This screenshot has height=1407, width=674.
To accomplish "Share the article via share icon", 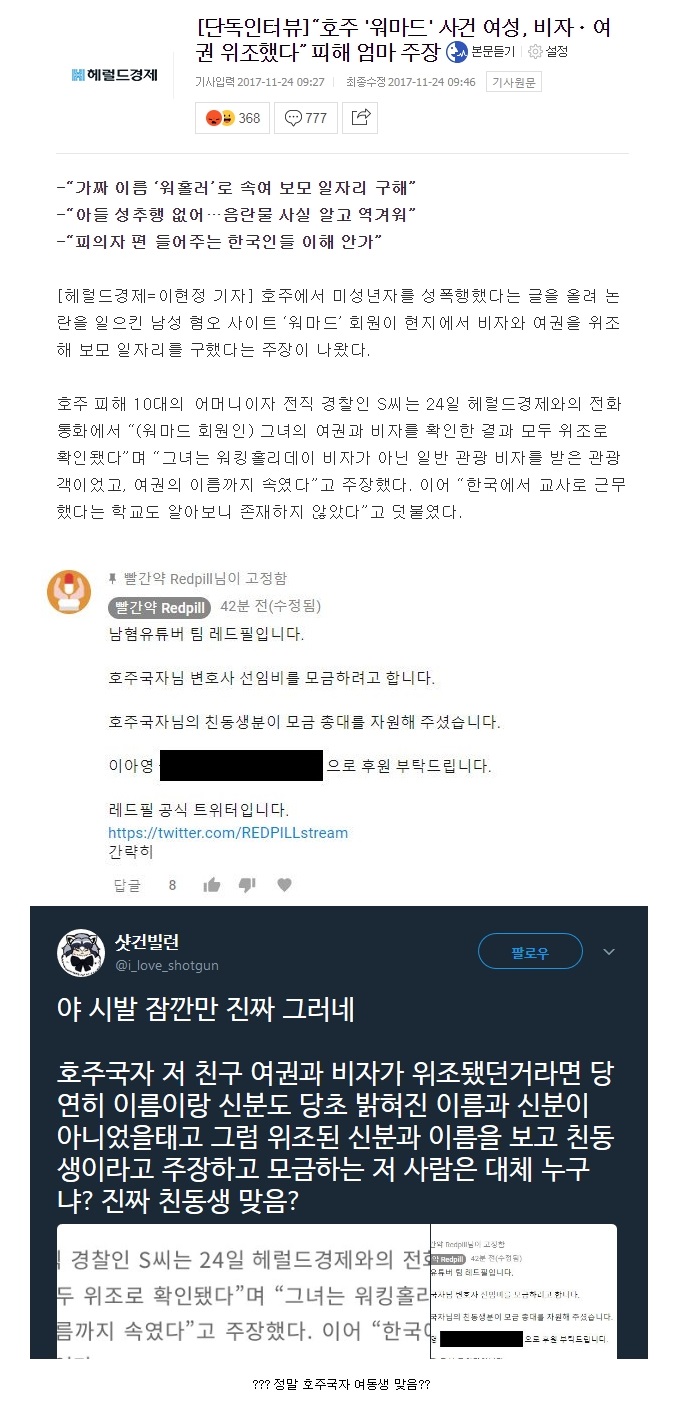I will 360,118.
